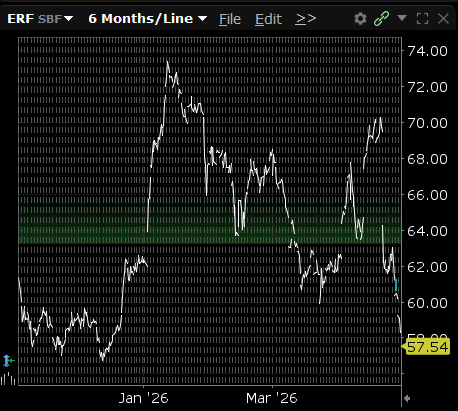
Task: Open the ERF SBF symbol dropdown
Action: tap(40, 19)
